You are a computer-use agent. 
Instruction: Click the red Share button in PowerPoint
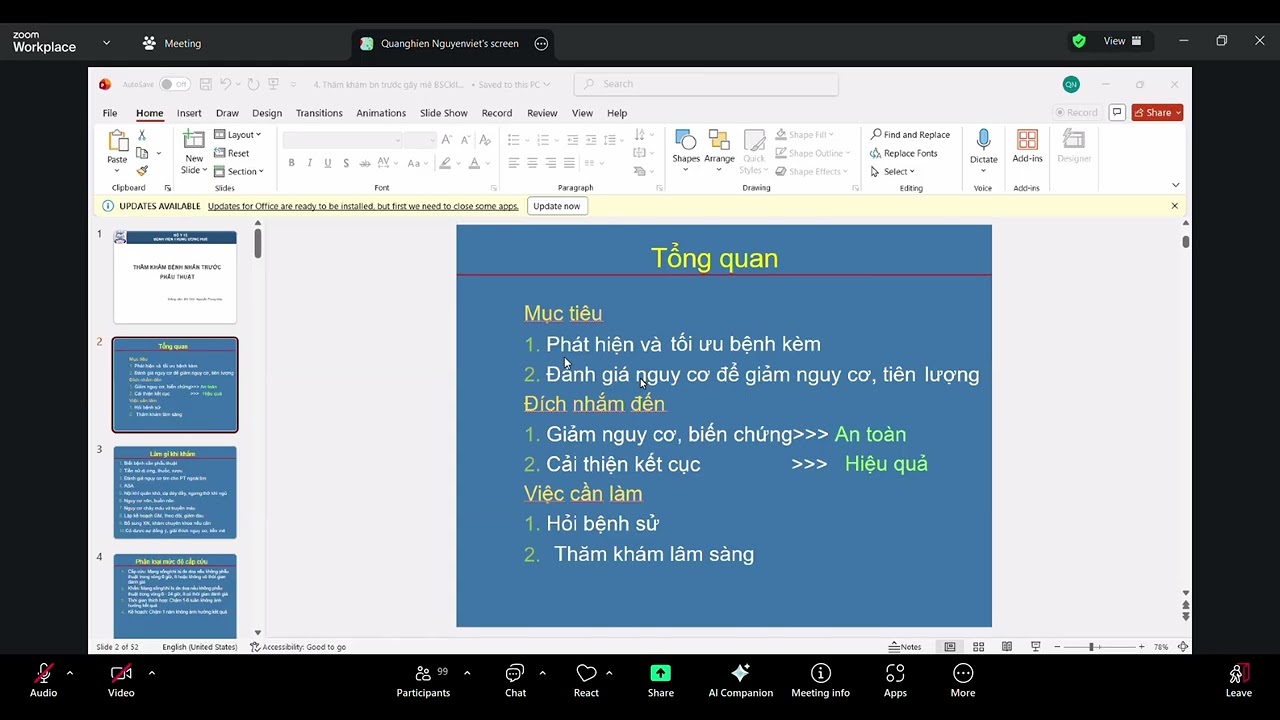click(x=1157, y=112)
